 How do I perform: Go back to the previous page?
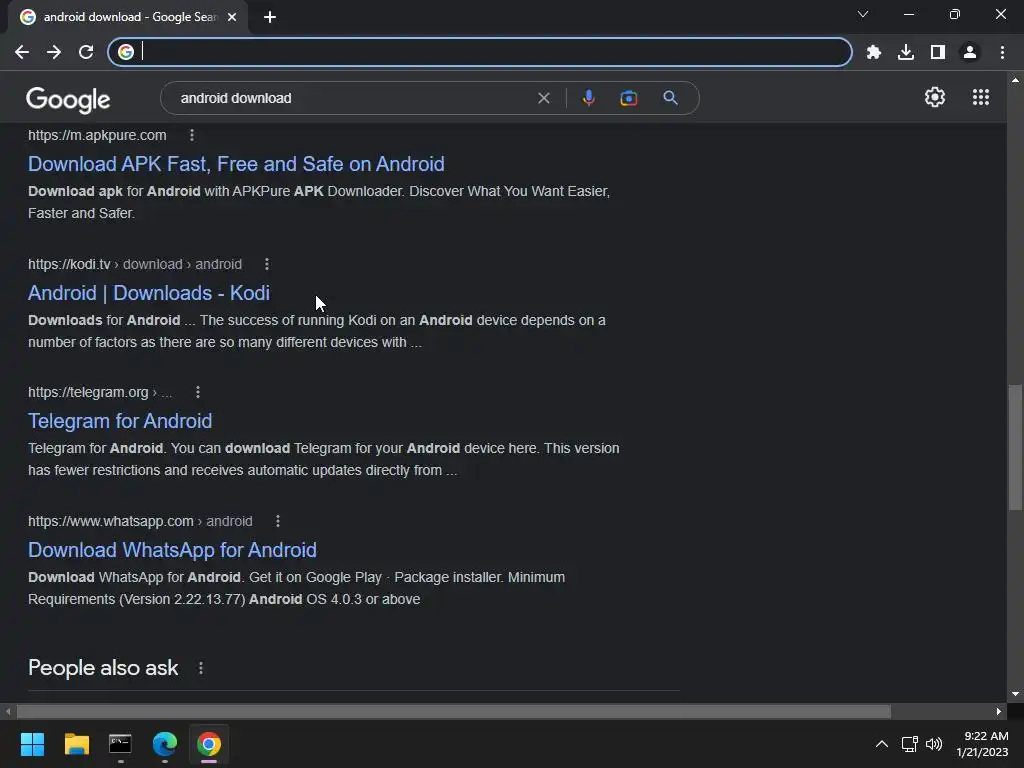click(x=22, y=52)
